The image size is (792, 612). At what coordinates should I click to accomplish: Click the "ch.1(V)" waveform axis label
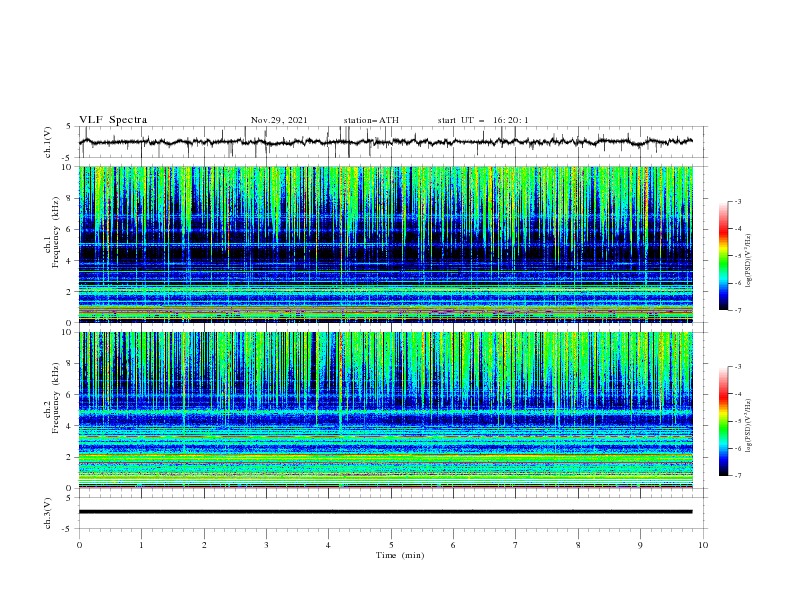tap(48, 142)
